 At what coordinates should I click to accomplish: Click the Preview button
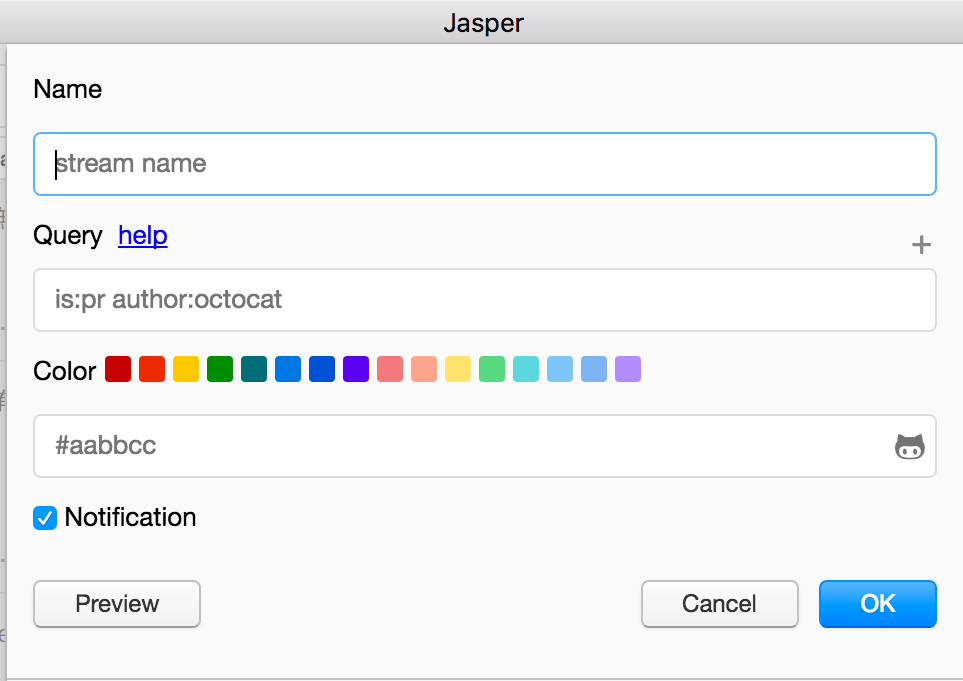tap(116, 604)
